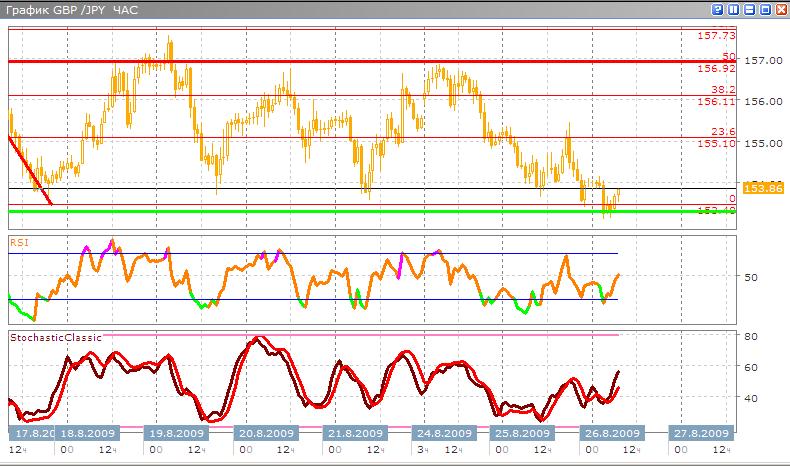Viewport: 790px width, 466px height.
Task: Click the horizontal split window icon
Action: [749, 10]
